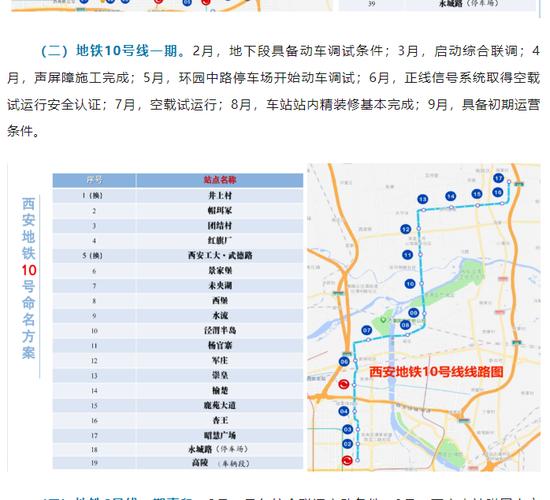Screen dimensions: 550x500
Task: Select the 泾渭半岛 station cell
Action: pos(220,331)
